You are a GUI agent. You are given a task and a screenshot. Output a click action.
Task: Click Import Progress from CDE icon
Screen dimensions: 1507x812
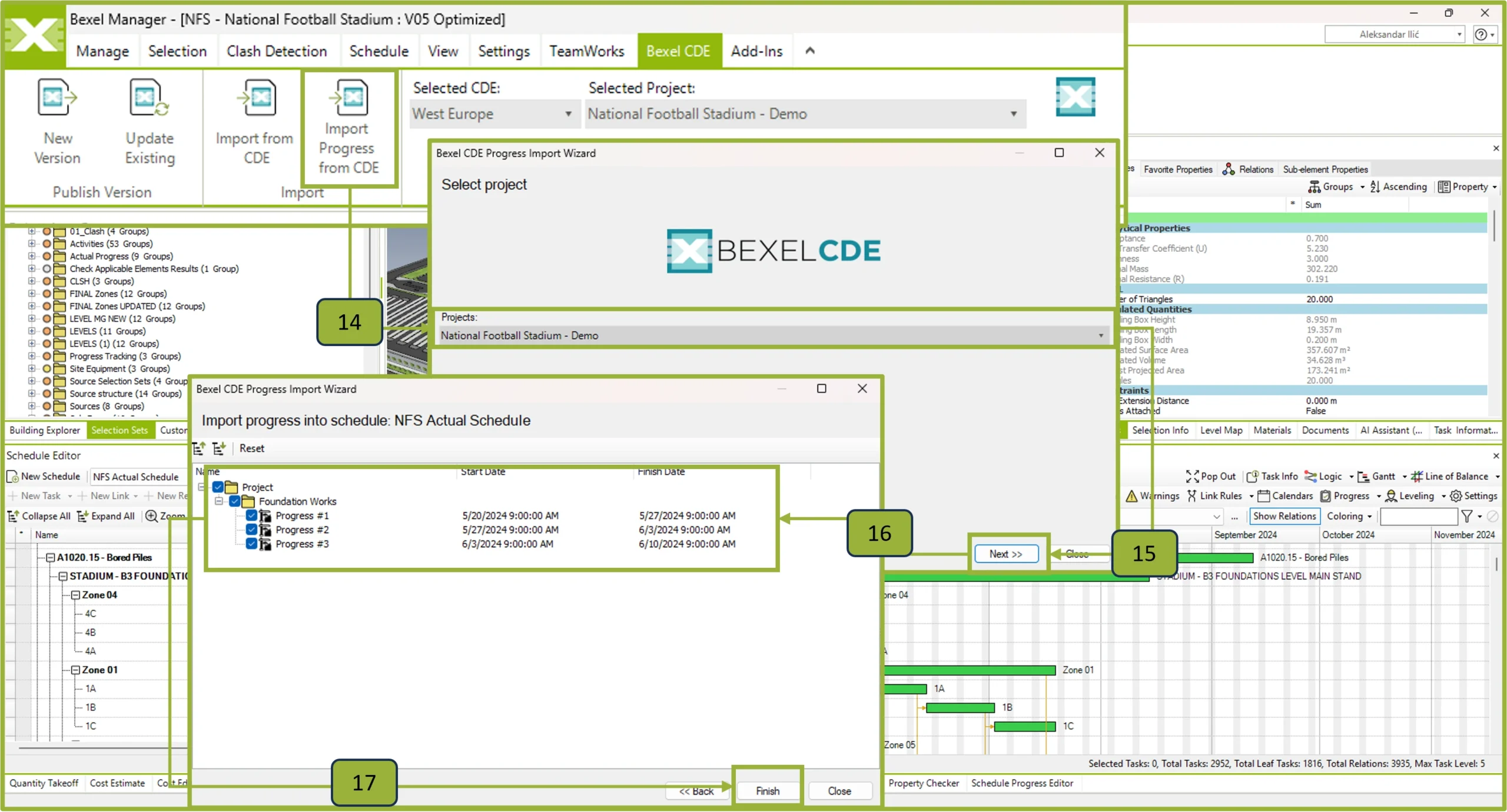(348, 98)
